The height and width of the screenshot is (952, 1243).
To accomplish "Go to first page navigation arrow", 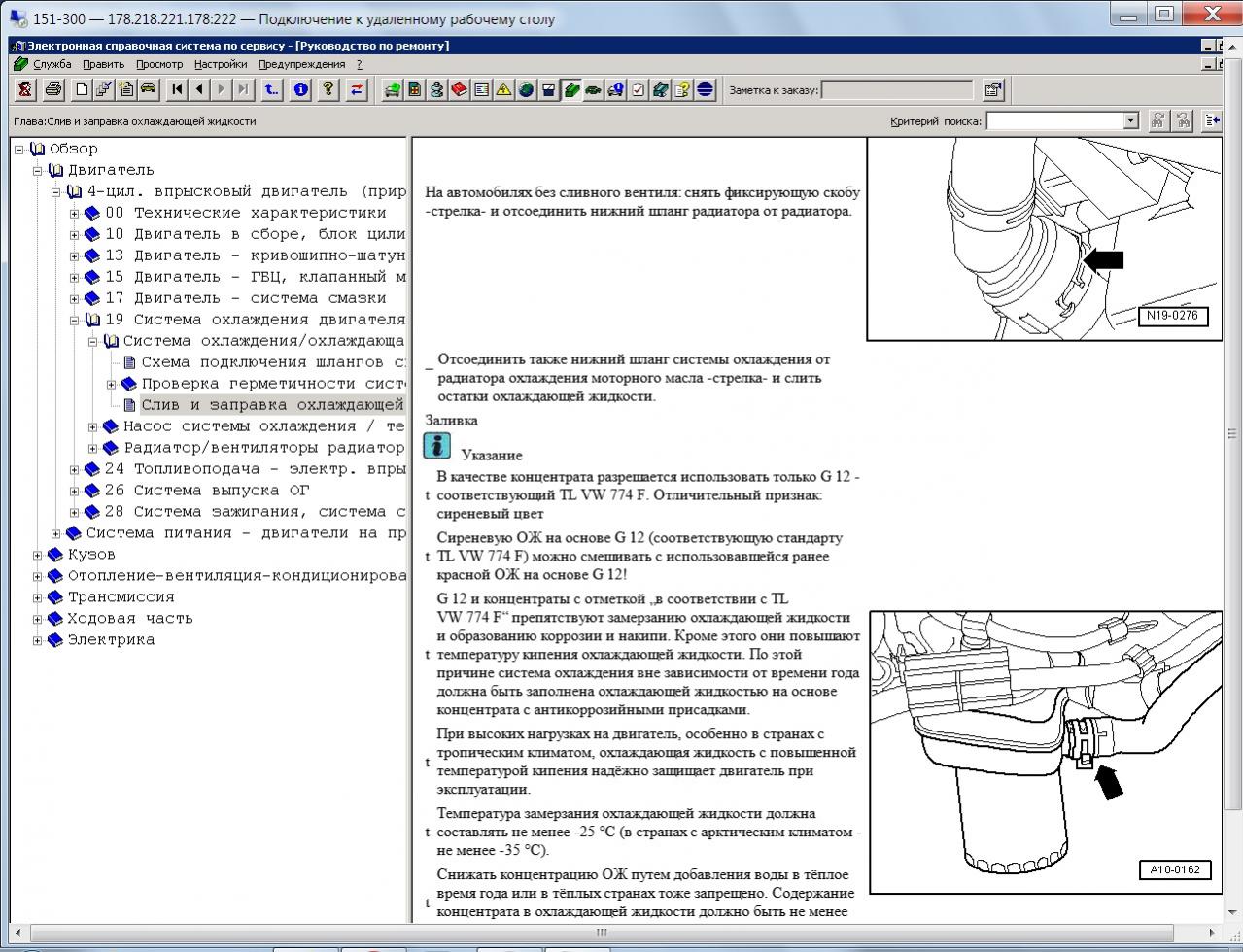I will (x=177, y=90).
